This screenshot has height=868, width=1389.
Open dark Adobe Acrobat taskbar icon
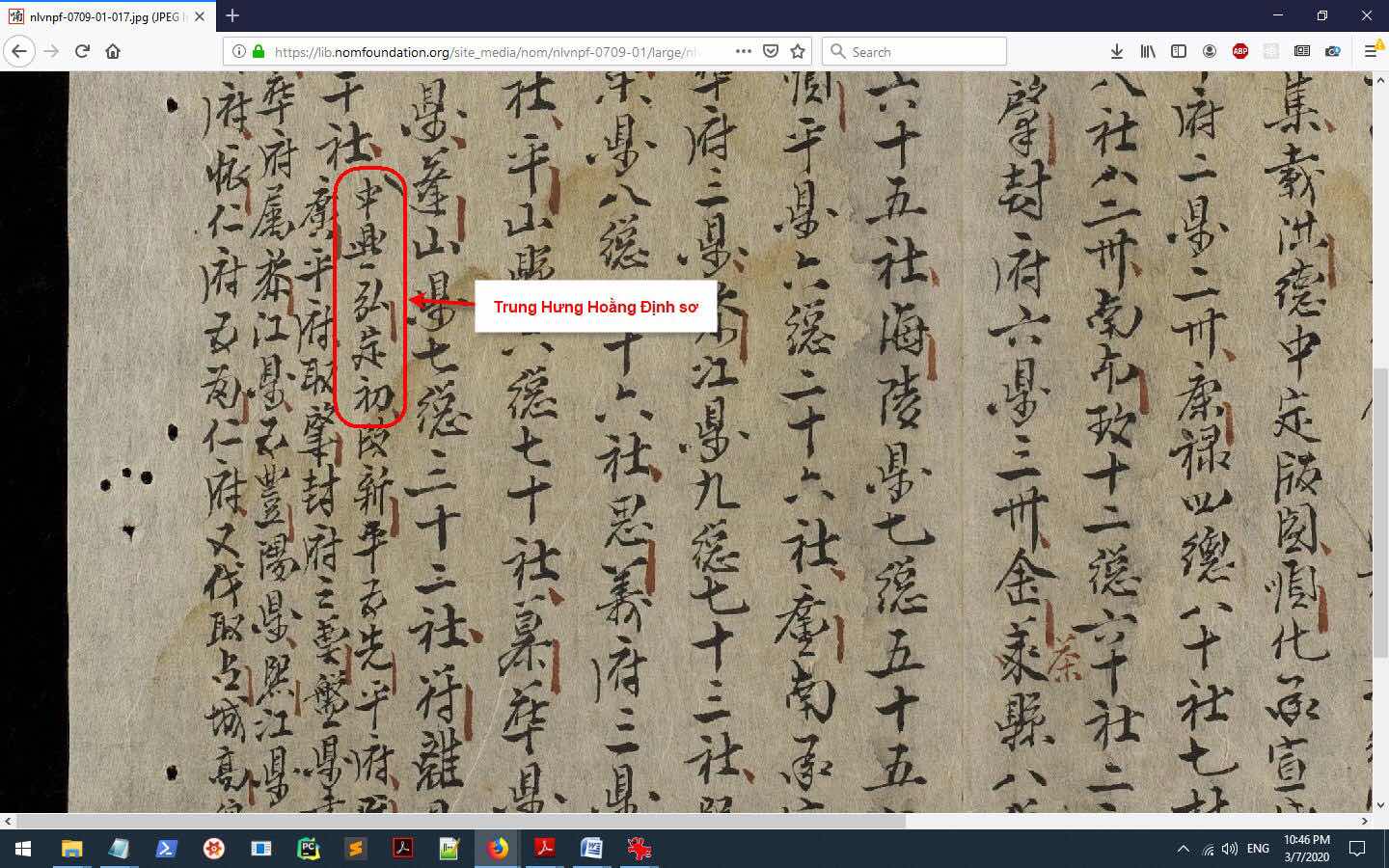(403, 849)
